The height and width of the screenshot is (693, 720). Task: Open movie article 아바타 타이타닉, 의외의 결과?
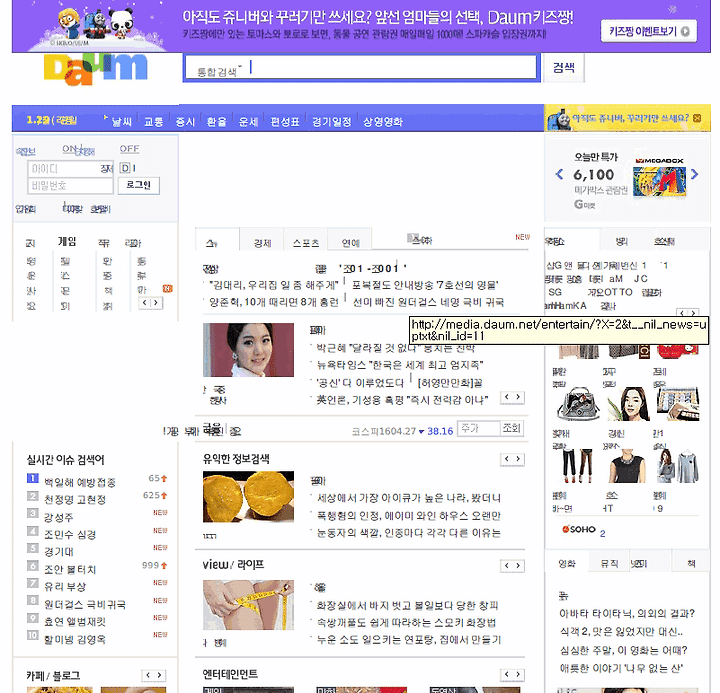[x=627, y=614]
